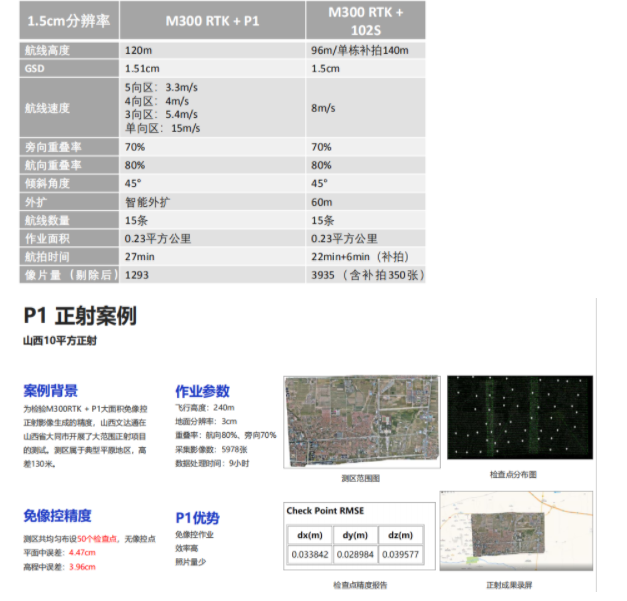The height and width of the screenshot is (601, 627).
Task: Select the line '飞行高度: 240m'
Action: [205, 408]
